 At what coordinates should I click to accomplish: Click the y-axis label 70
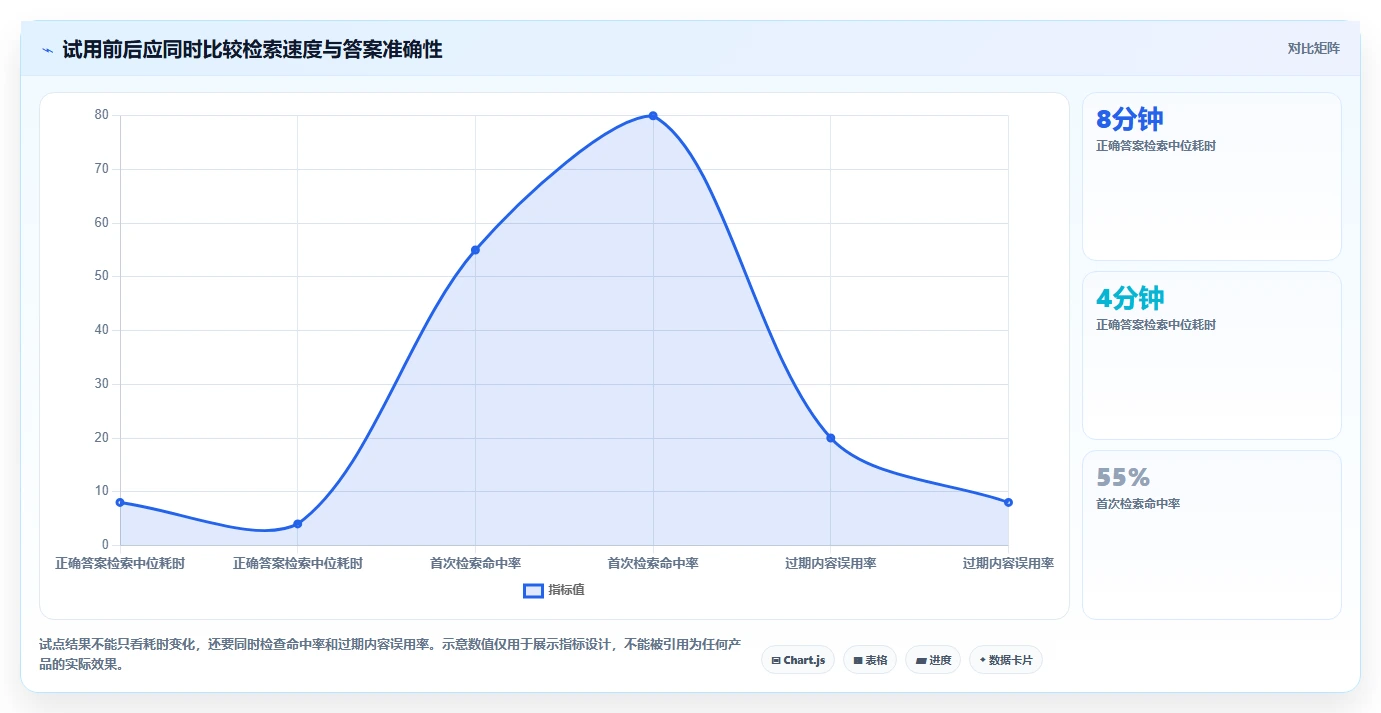[x=102, y=169]
